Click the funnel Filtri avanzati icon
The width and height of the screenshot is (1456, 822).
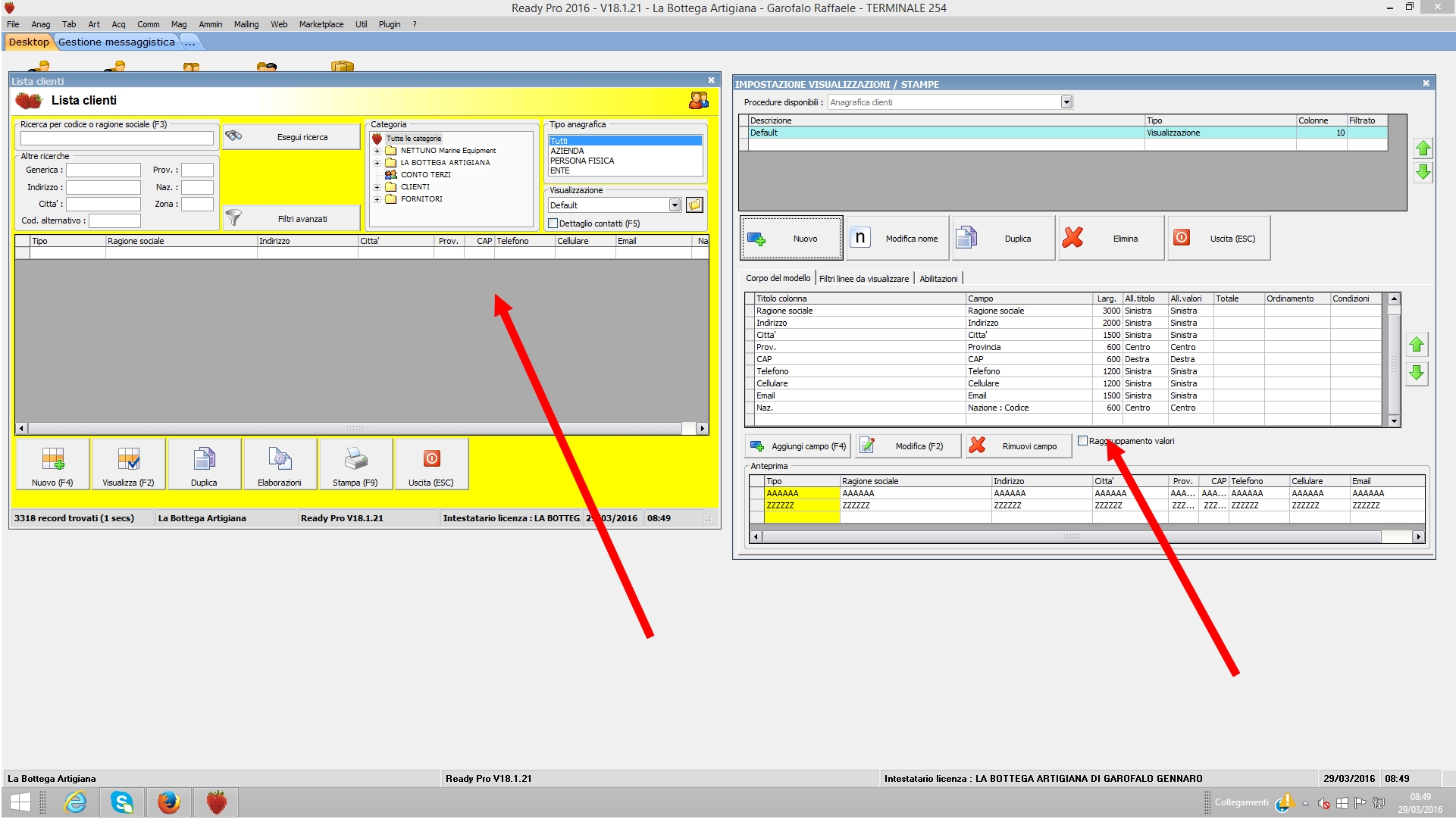[233, 218]
